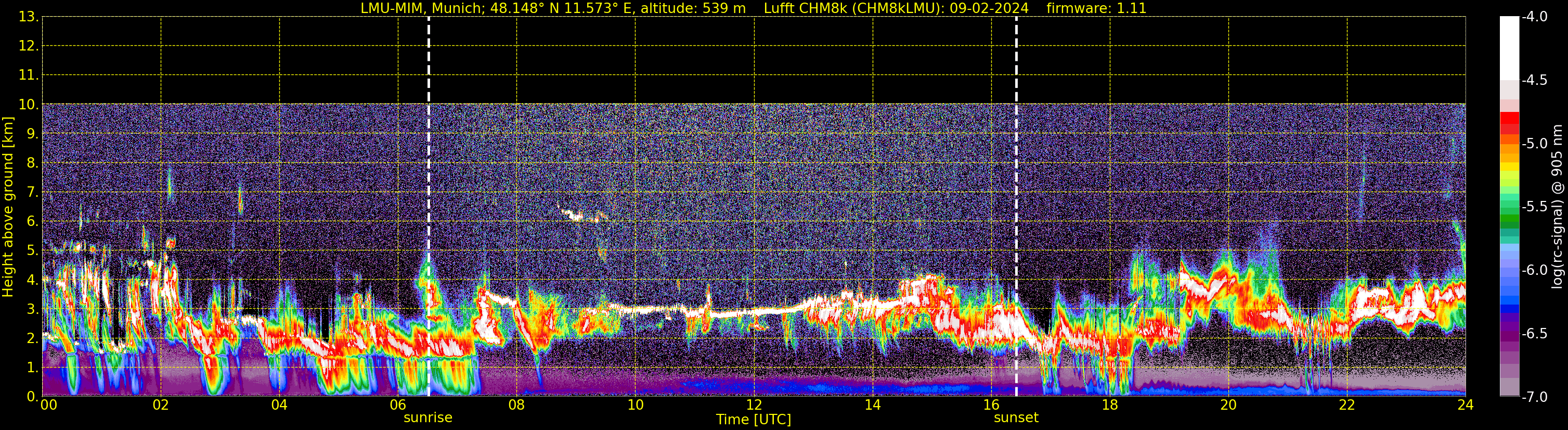Click the white top section of colorbar
Screen dimensions: 1568x430
coord(1509,49)
